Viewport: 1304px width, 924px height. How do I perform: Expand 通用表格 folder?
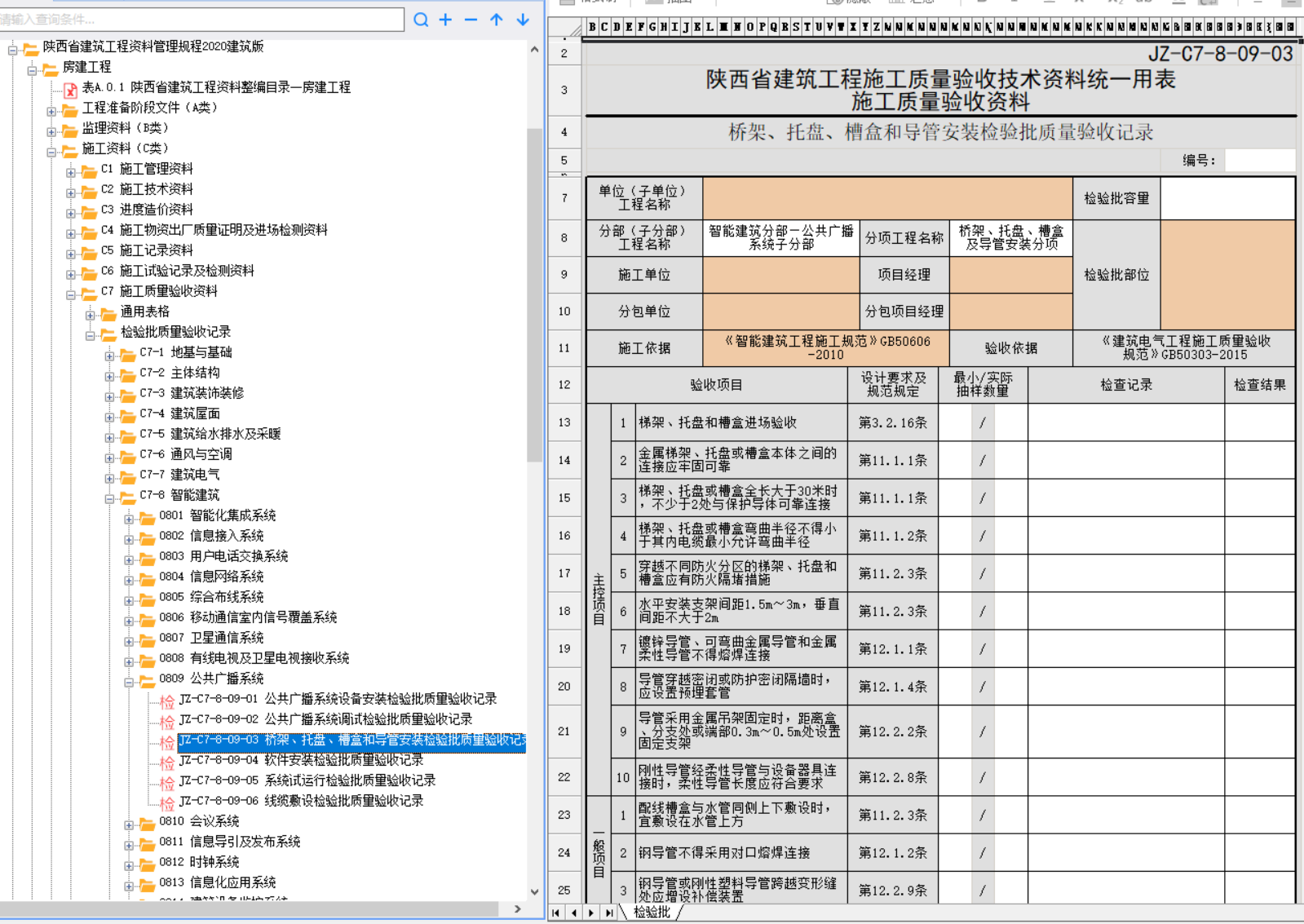(91, 315)
